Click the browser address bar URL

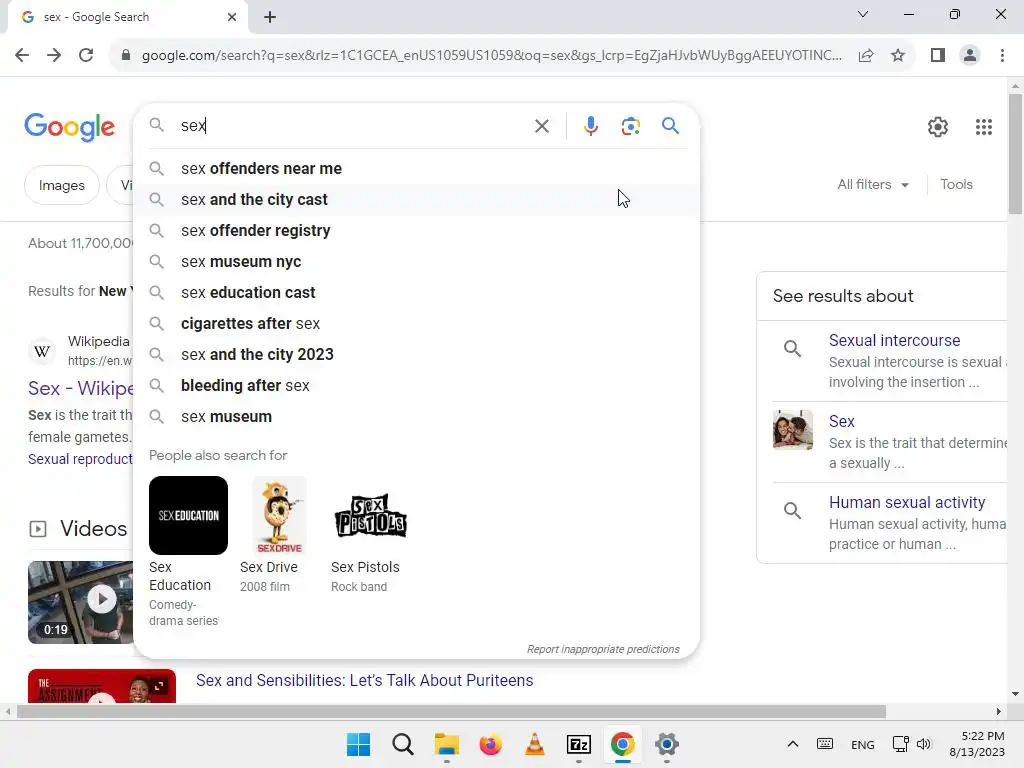point(491,56)
